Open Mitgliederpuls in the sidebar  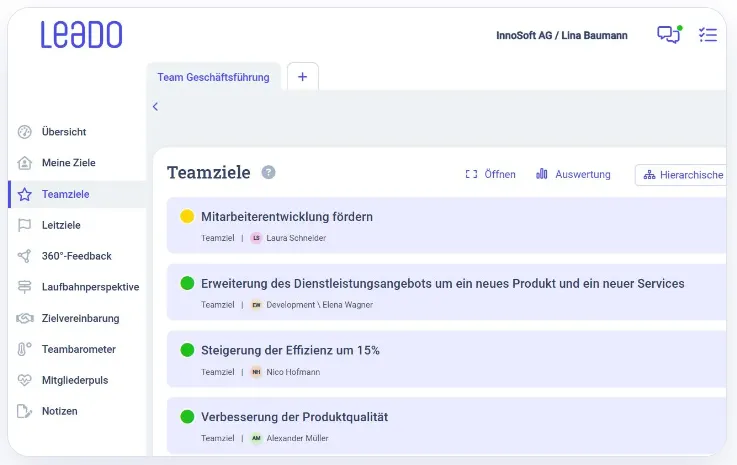point(77,380)
